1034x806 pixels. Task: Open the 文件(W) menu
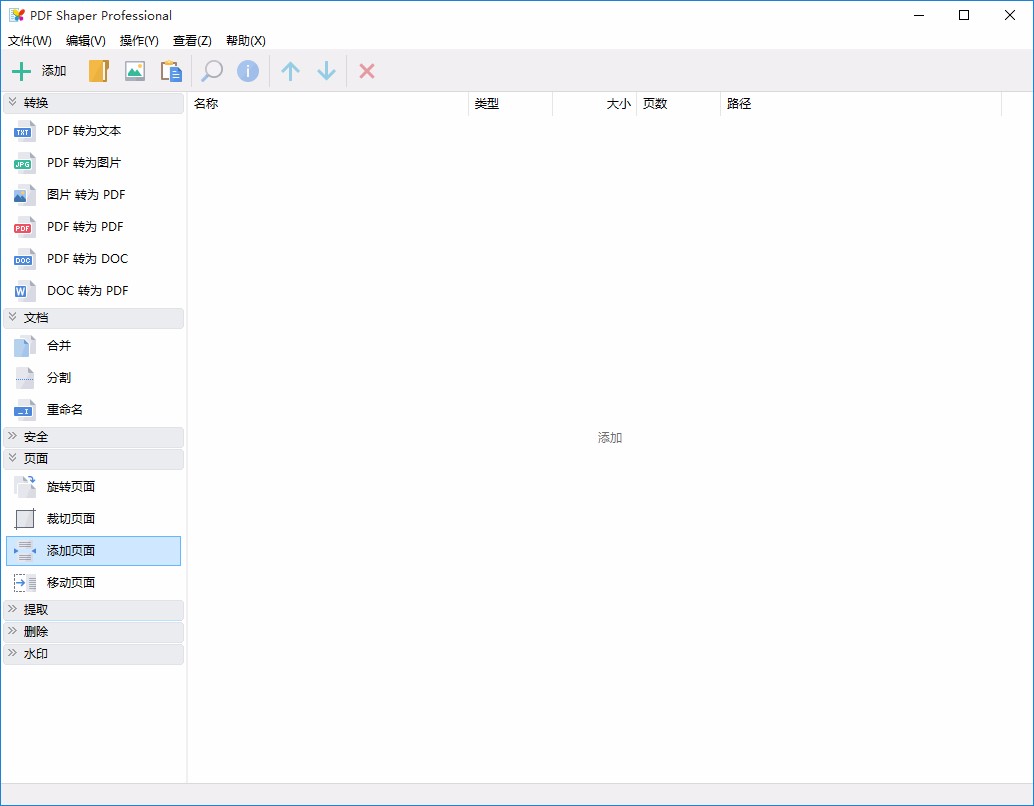(x=29, y=41)
